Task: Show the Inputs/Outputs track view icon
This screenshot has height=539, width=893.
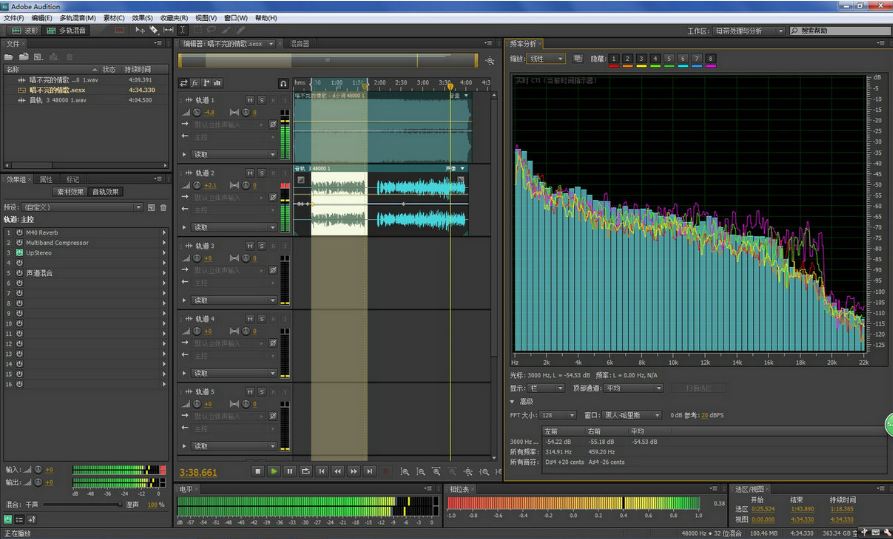Action: point(183,83)
